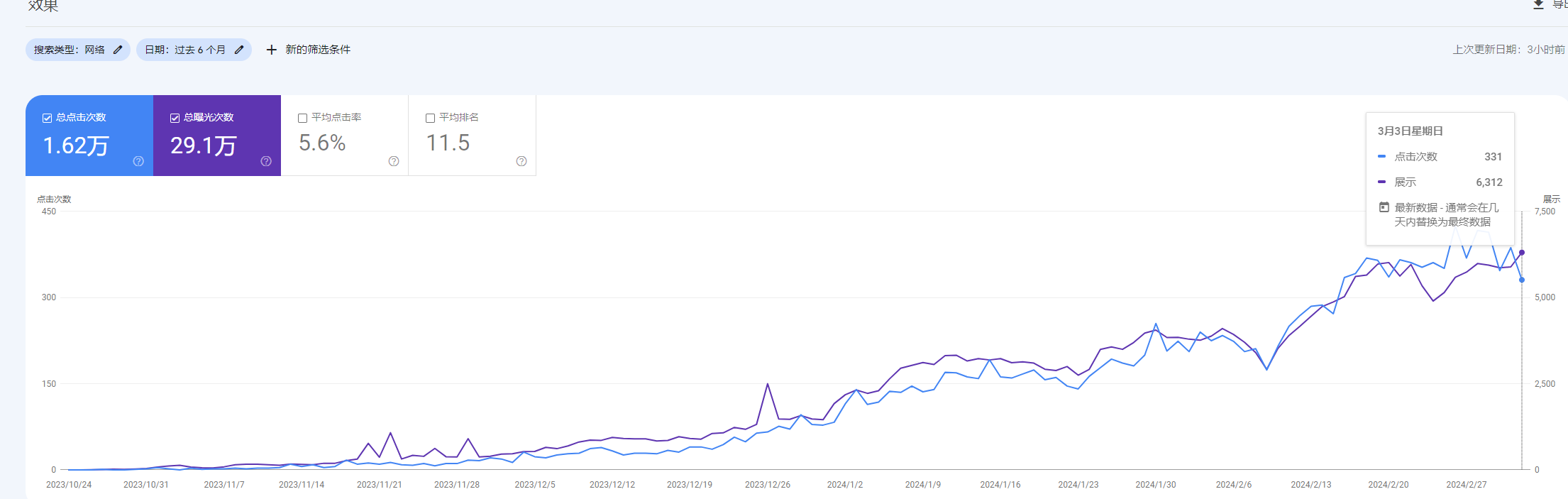Click the export download icon at top right
The width and height of the screenshot is (1568, 499).
click(1538, 4)
